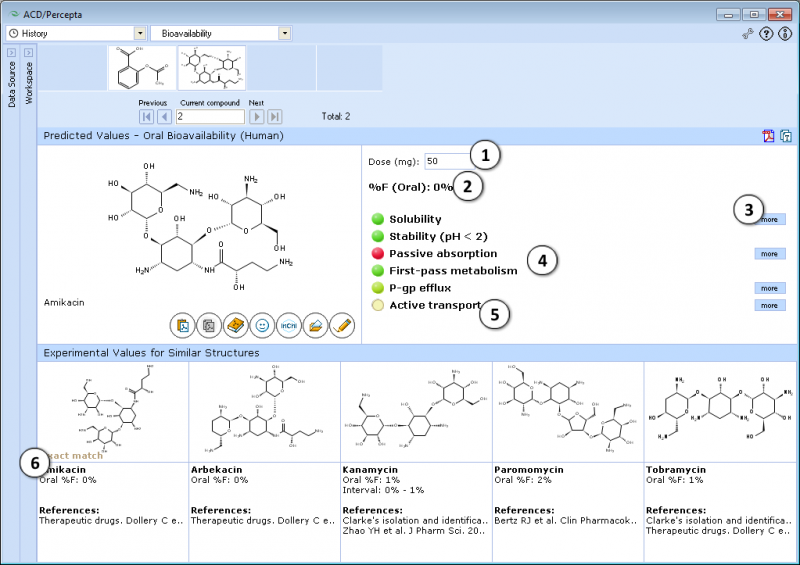Click 'more' button for Active transport

(769, 305)
